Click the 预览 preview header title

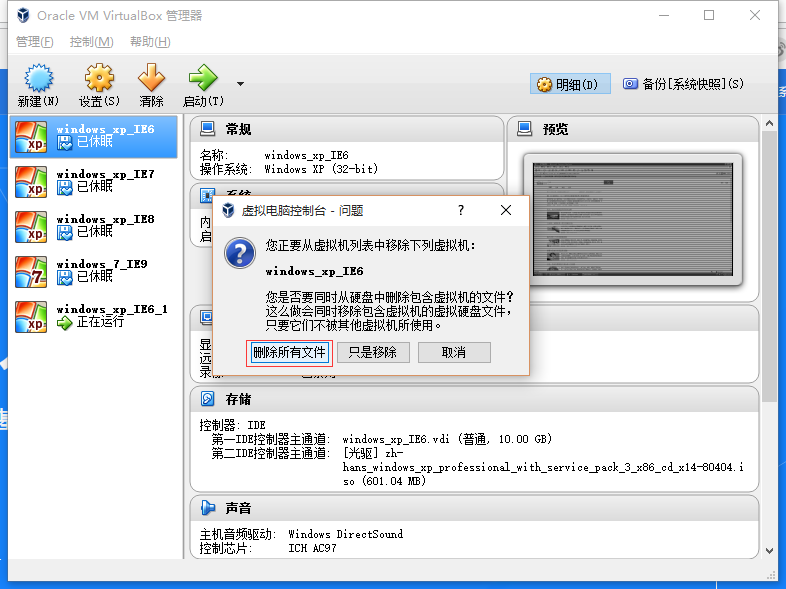(555, 129)
